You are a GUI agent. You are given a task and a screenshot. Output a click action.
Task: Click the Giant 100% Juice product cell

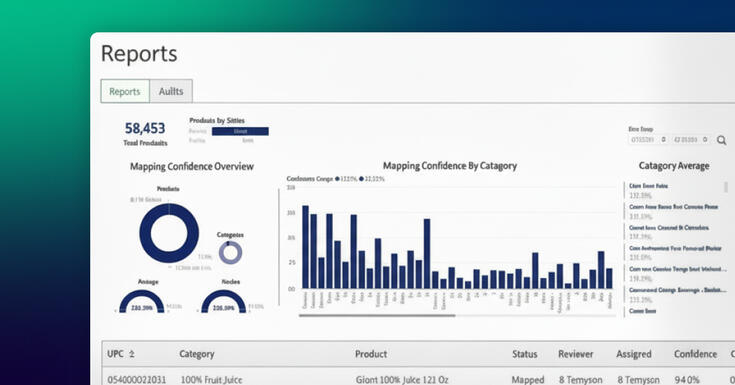[402, 379]
